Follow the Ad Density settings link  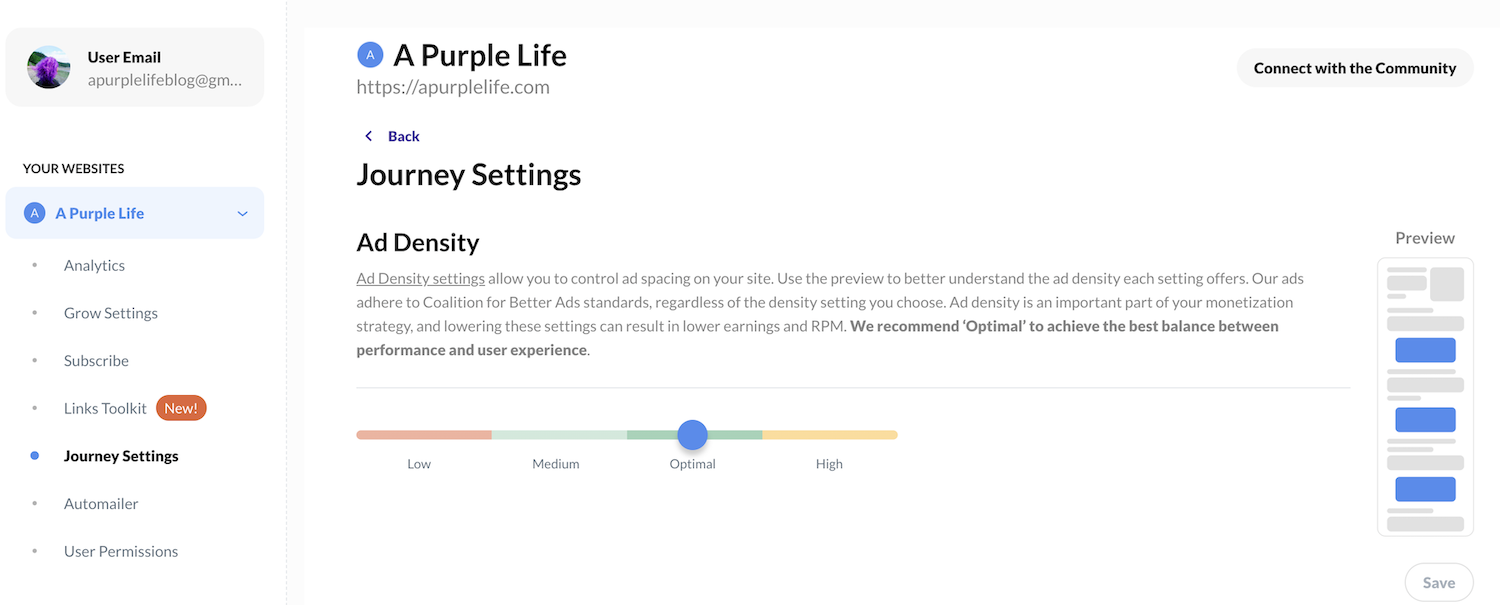tap(420, 278)
